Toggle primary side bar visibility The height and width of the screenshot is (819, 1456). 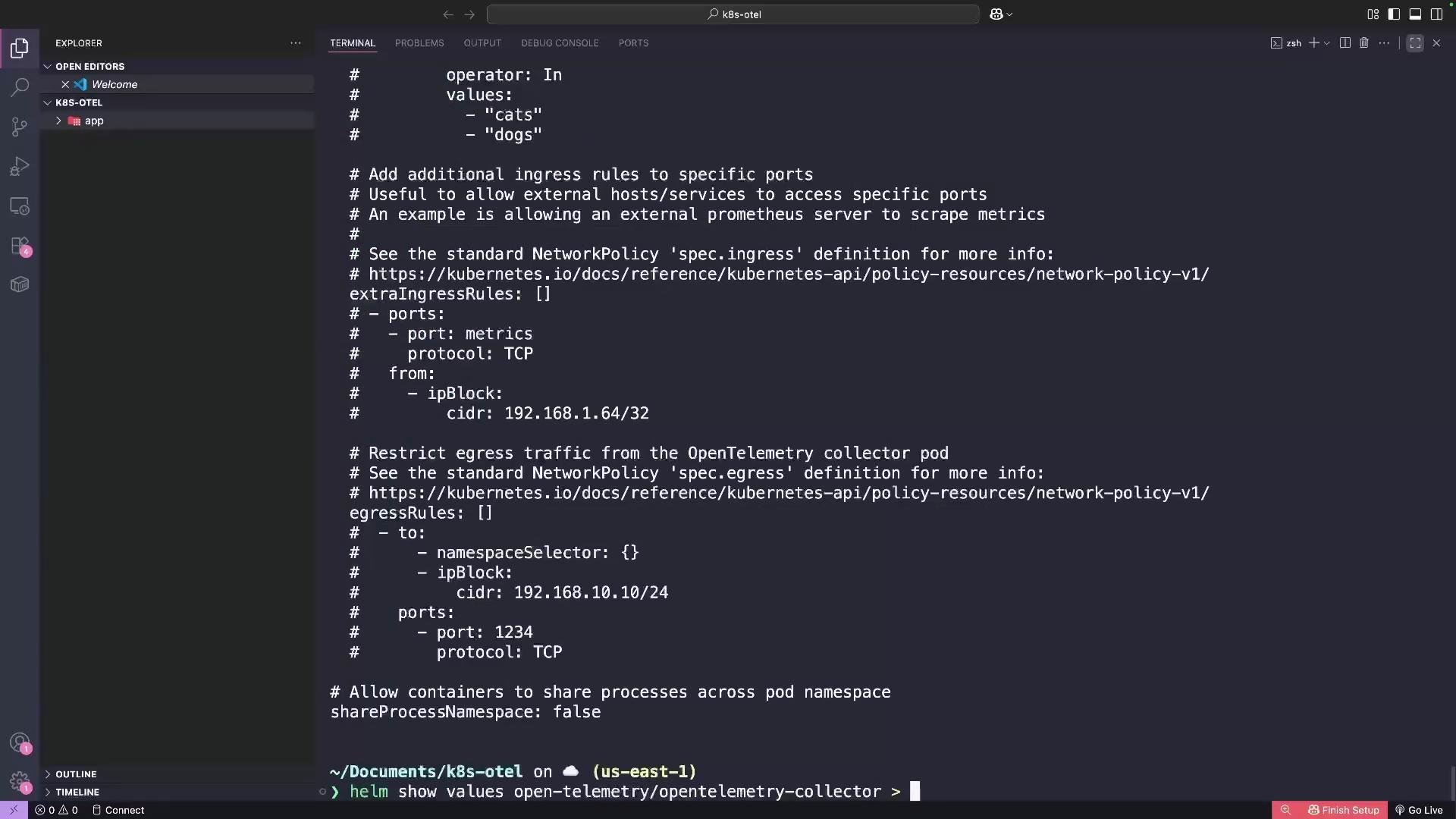tap(1394, 14)
